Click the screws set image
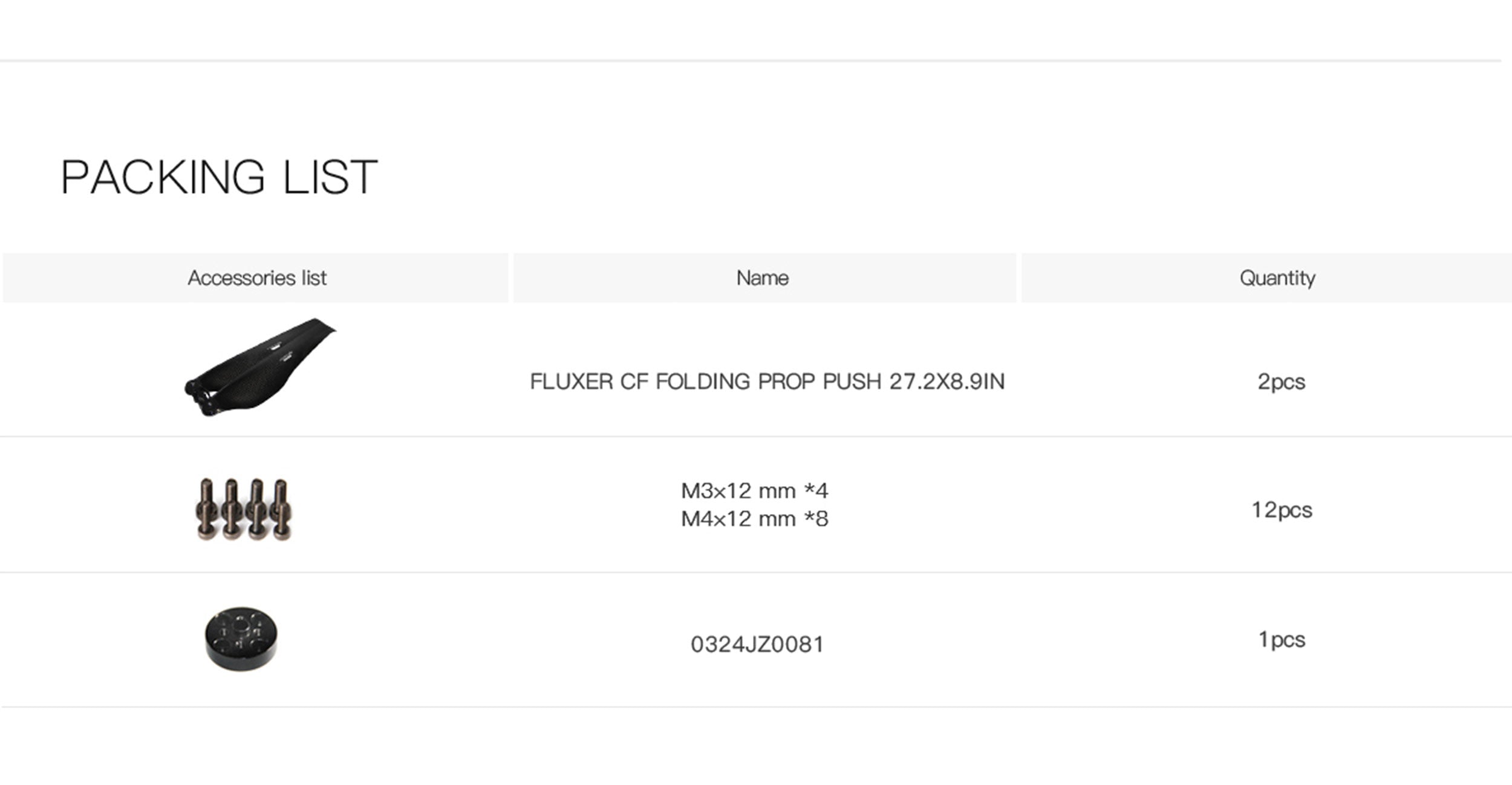Screen dimensions: 1512x785 click(x=243, y=509)
